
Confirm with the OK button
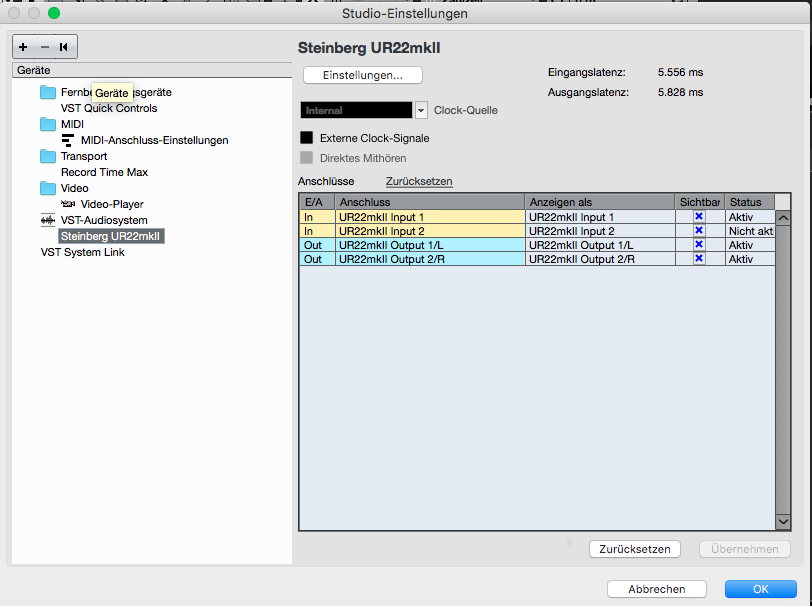coord(761,589)
